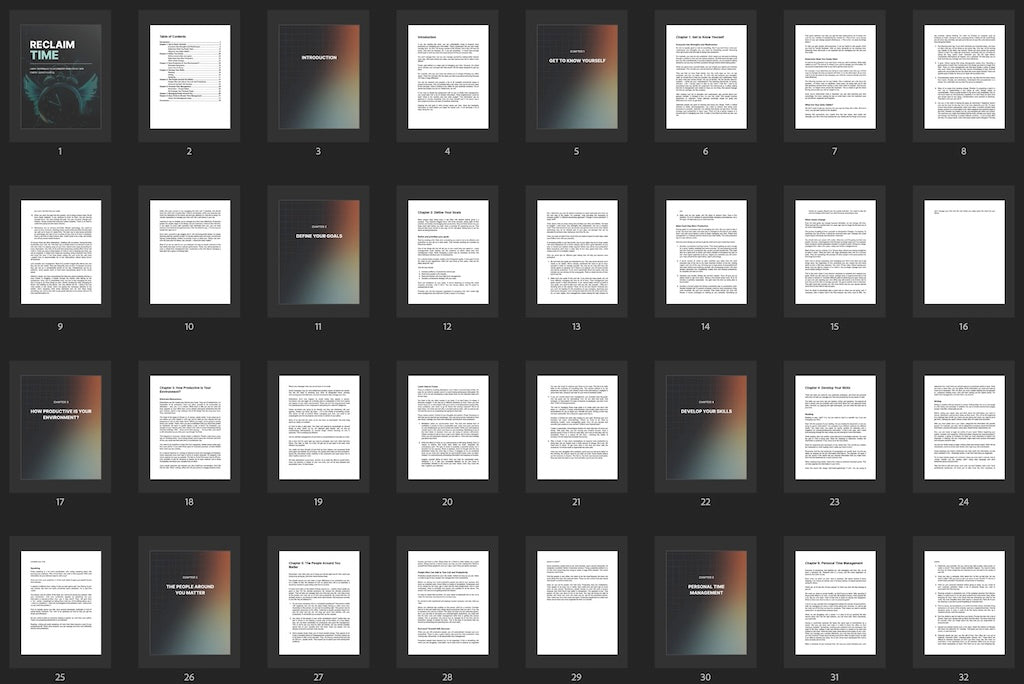Click the page 32 thumbnail
This screenshot has width=1024, height=684.
963,602
